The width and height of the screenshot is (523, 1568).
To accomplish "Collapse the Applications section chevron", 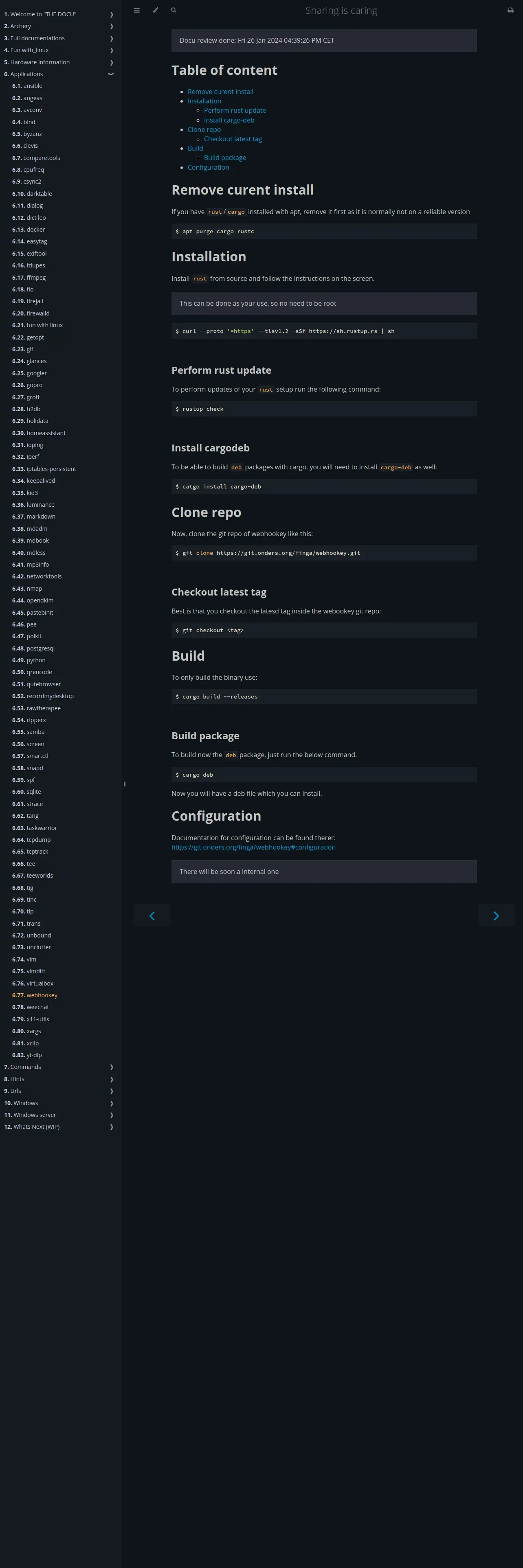I will pos(111,74).
